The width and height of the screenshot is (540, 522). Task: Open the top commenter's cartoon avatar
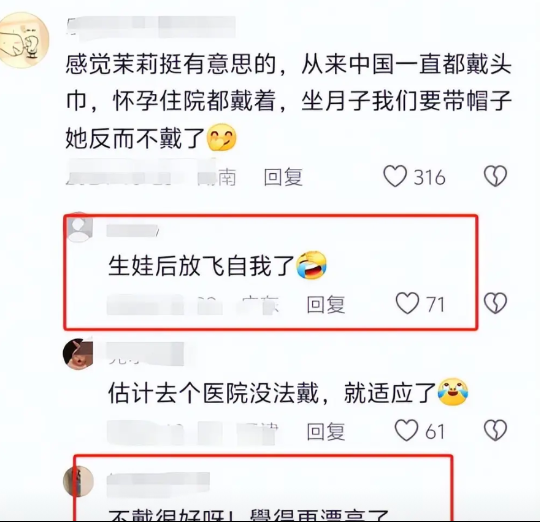[23, 40]
